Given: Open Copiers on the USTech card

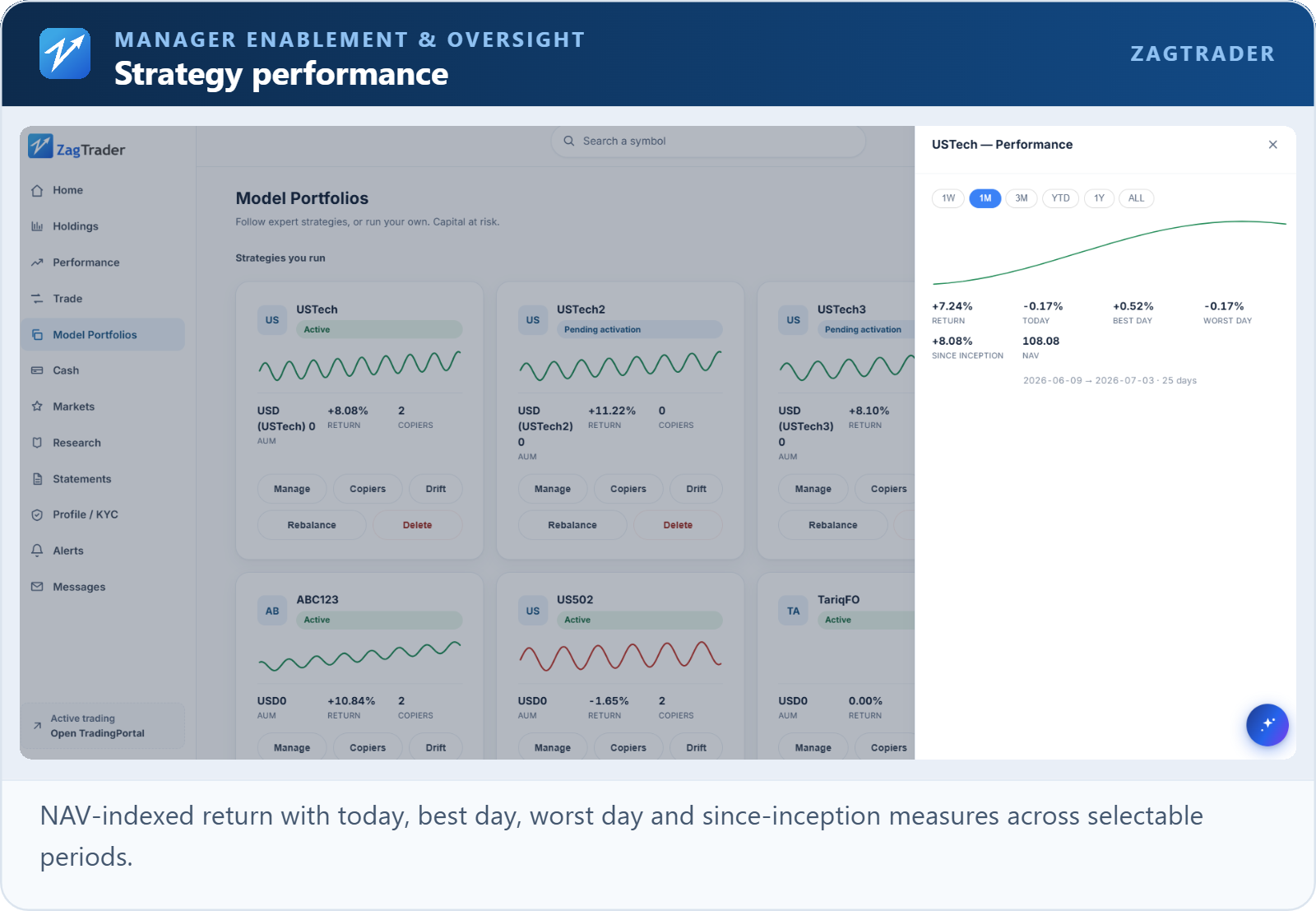Looking at the screenshot, I should [x=368, y=489].
